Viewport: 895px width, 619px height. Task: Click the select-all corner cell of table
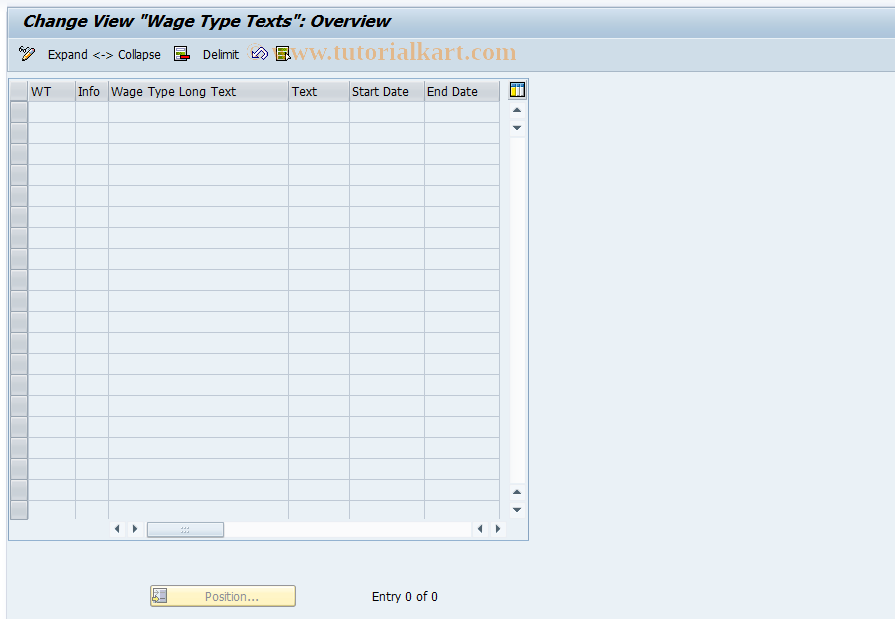click(x=19, y=91)
